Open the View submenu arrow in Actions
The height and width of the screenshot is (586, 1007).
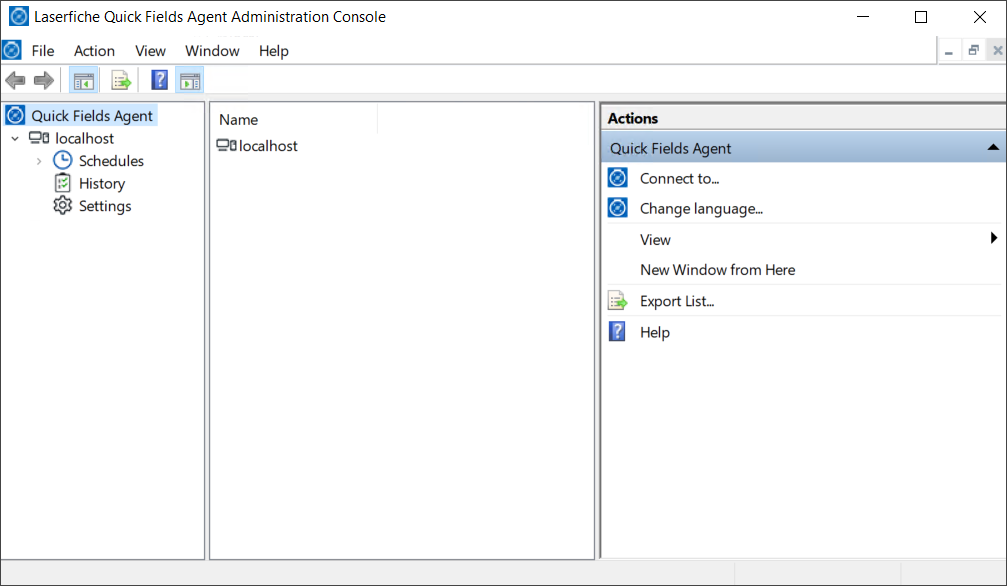pos(993,238)
